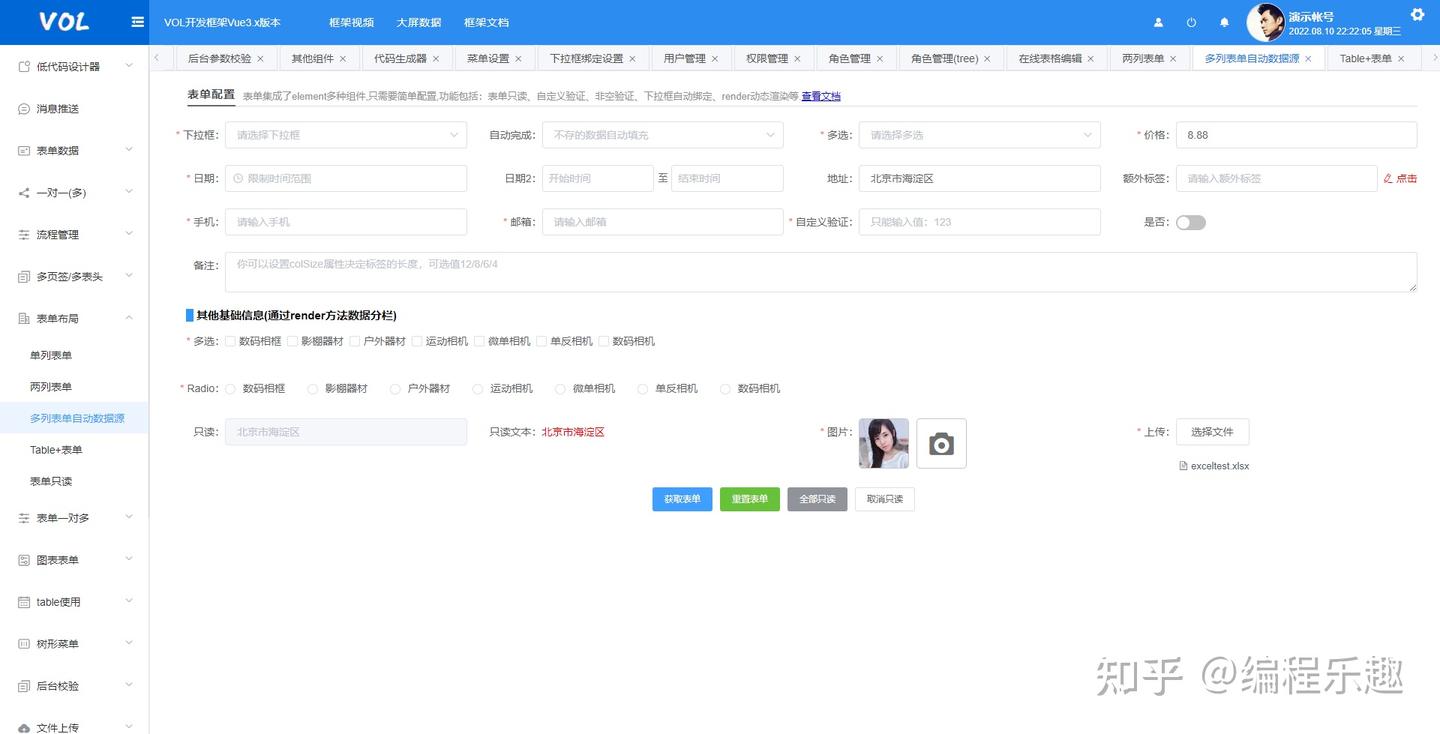Click the user profile icon in header
The height and width of the screenshot is (734, 1440).
tap(1158, 22)
